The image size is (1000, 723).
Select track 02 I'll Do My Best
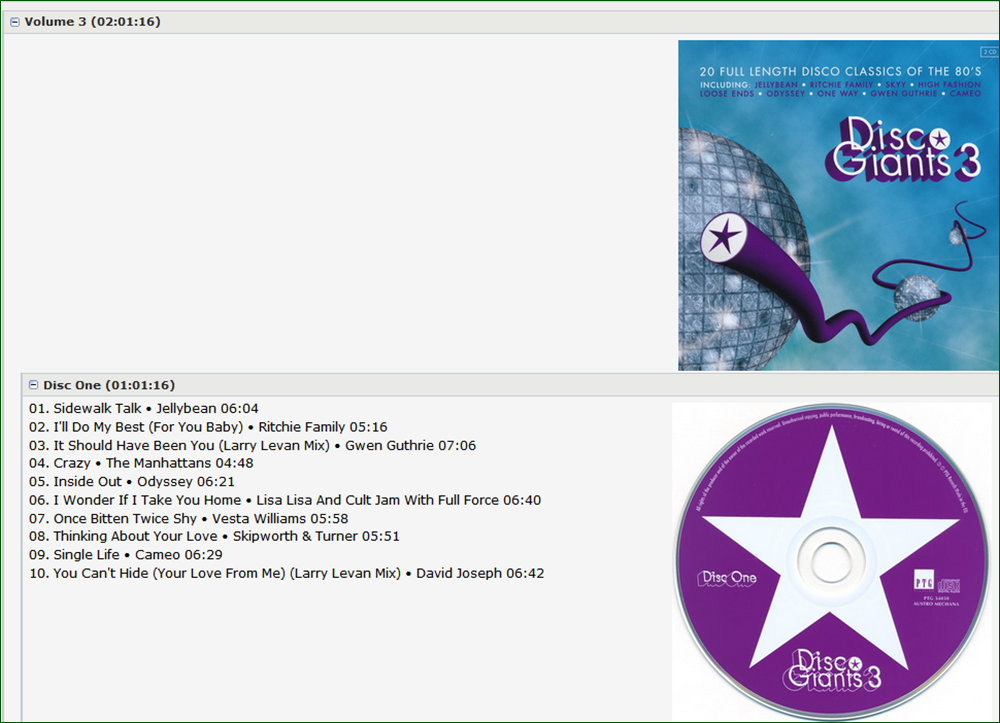(x=208, y=427)
